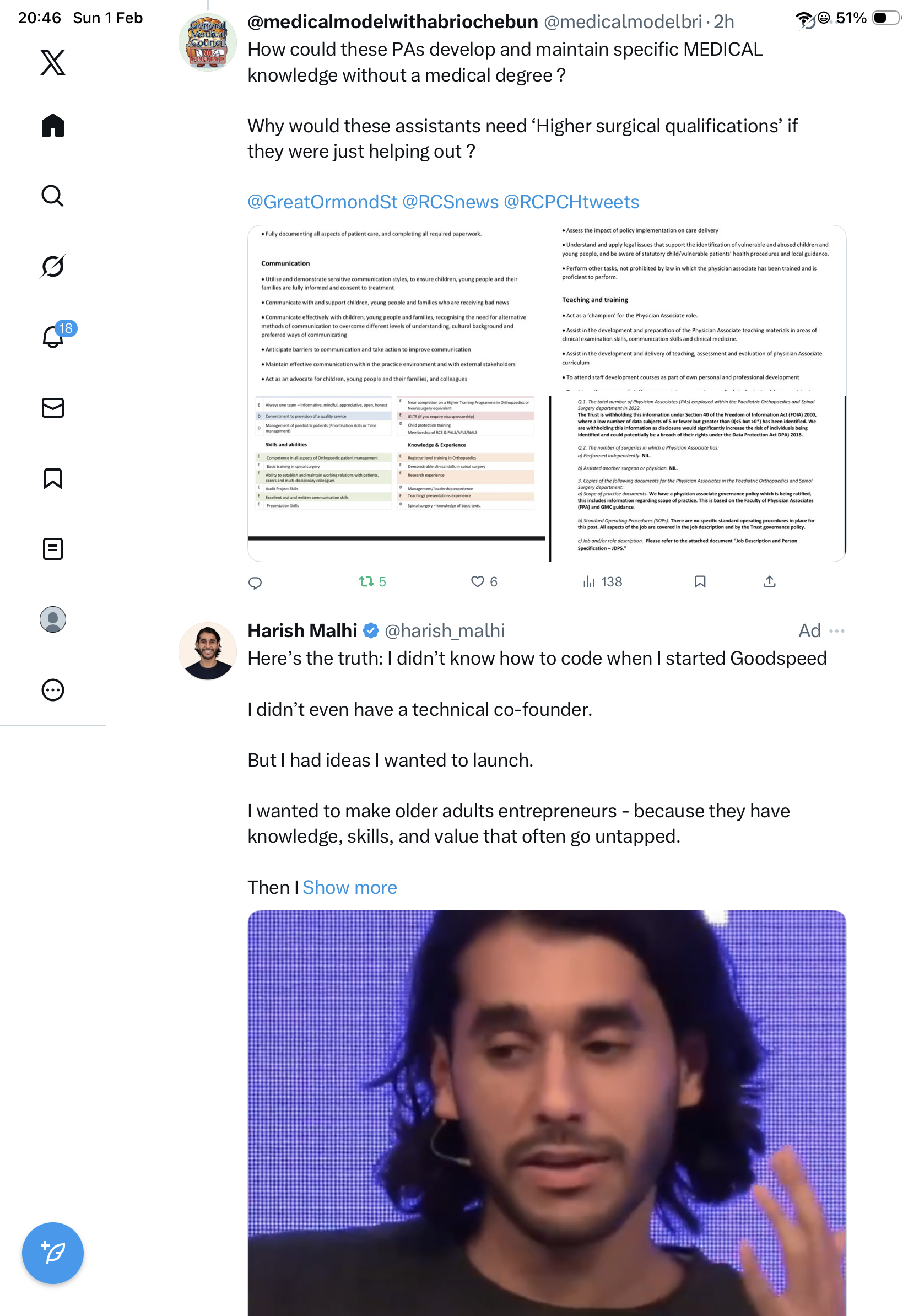Image resolution: width=919 pixels, height=1316 pixels.
Task: Go to the Home feed icon
Action: click(x=53, y=125)
